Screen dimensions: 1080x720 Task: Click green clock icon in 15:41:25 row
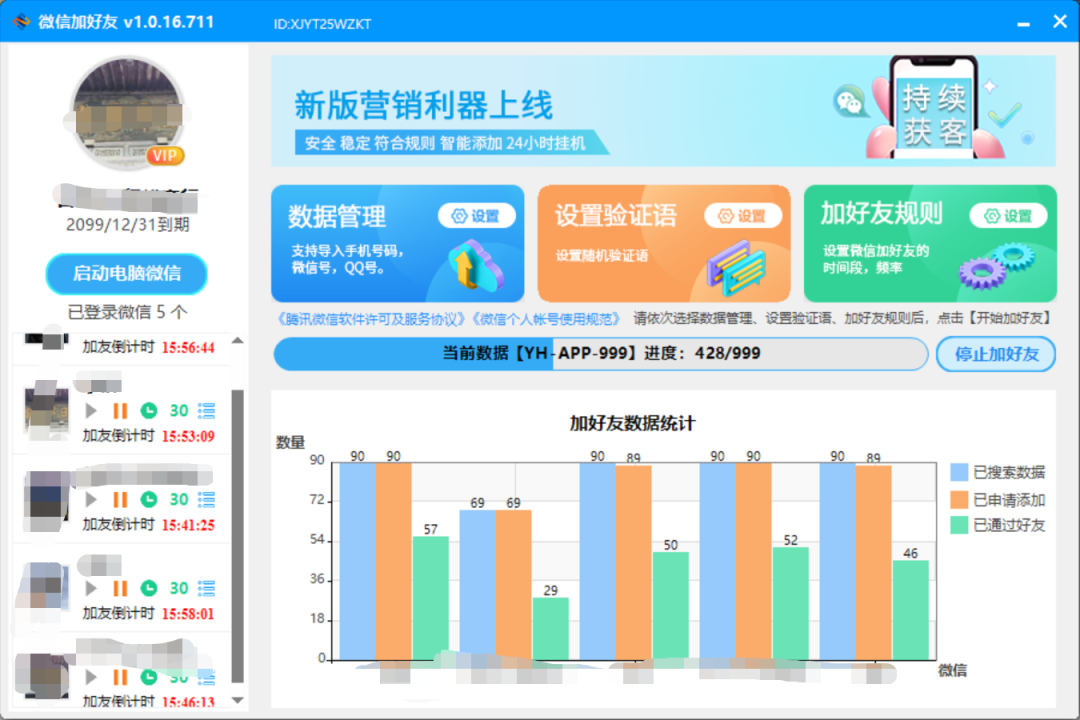tap(149, 500)
